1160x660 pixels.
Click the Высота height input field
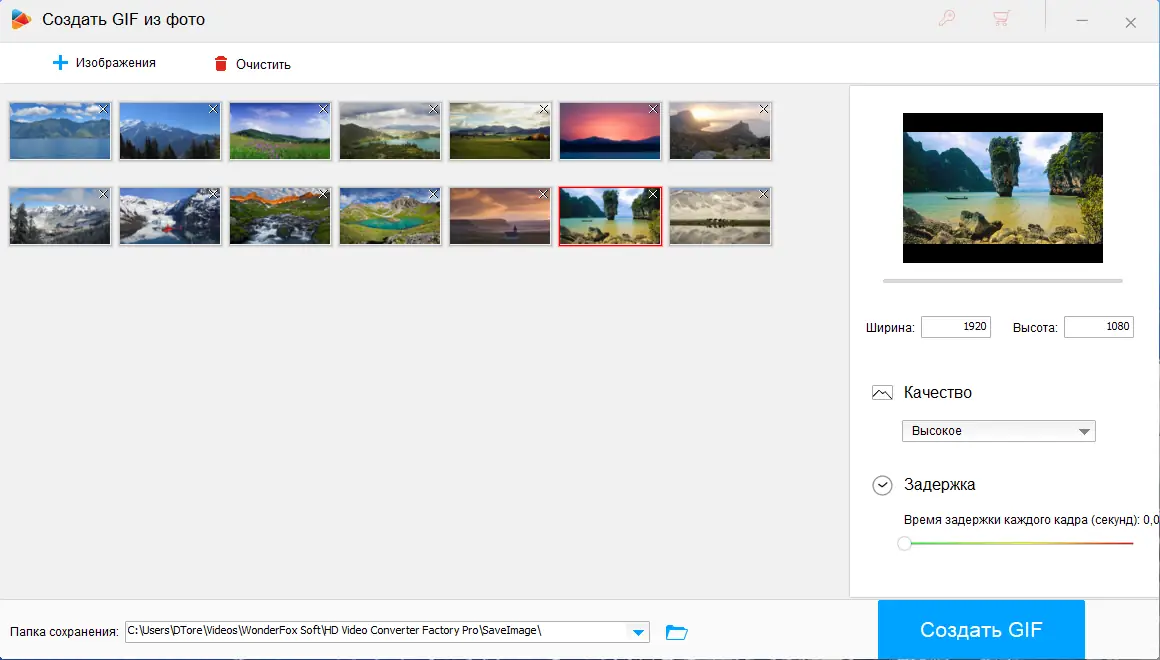[1098, 326]
